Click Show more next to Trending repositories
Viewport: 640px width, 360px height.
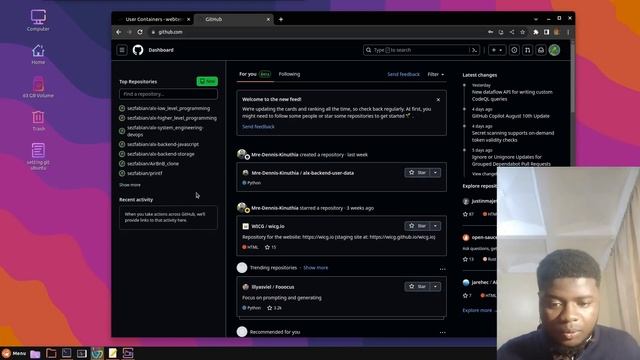[316, 268]
